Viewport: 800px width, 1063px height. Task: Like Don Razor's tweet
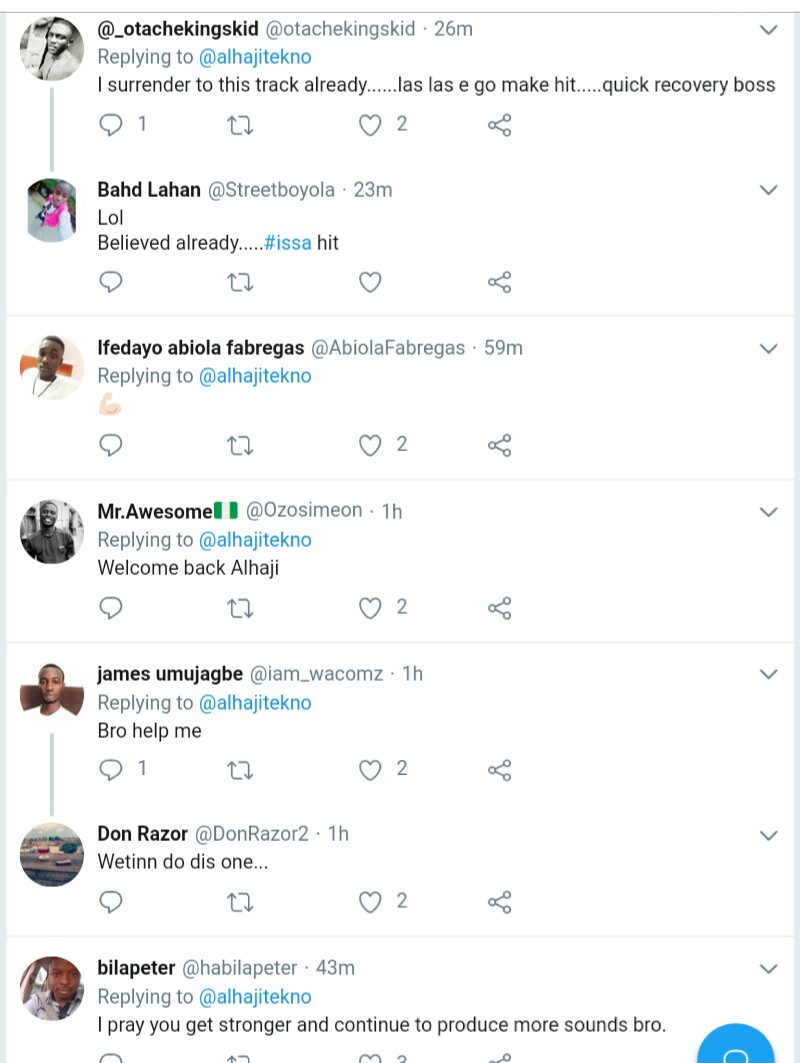pyautogui.click(x=371, y=902)
